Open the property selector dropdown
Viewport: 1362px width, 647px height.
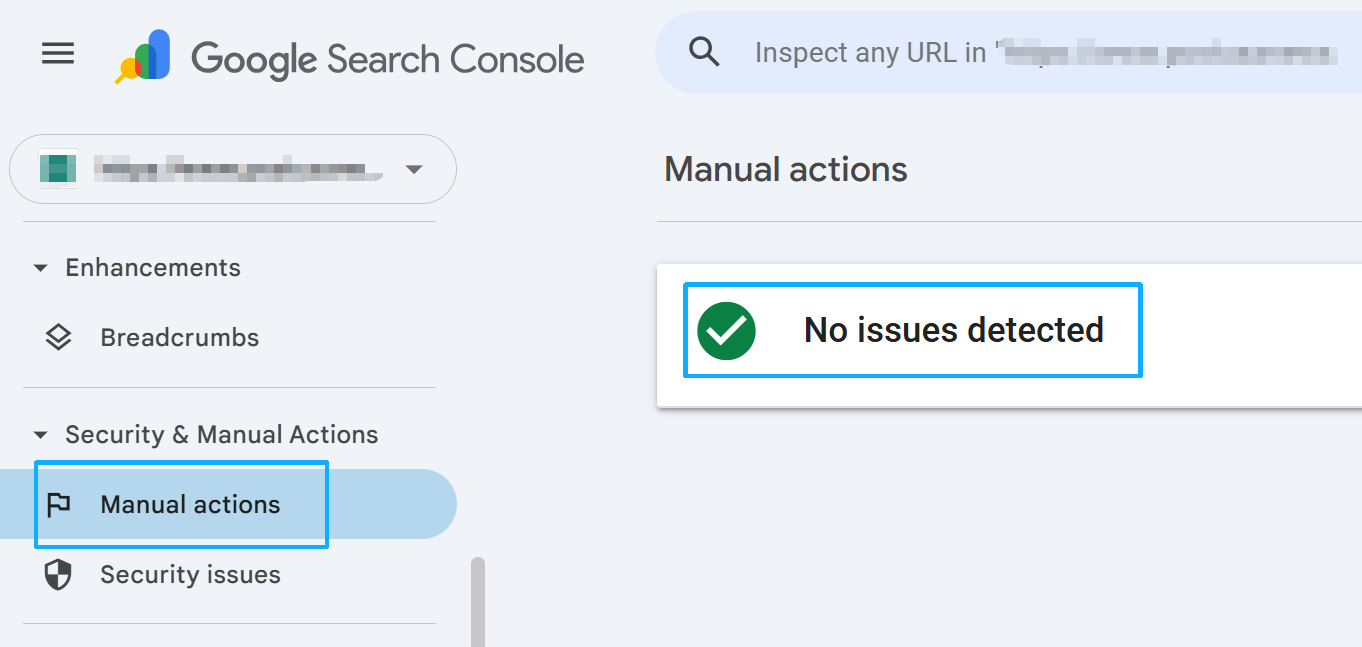pyautogui.click(x=414, y=169)
